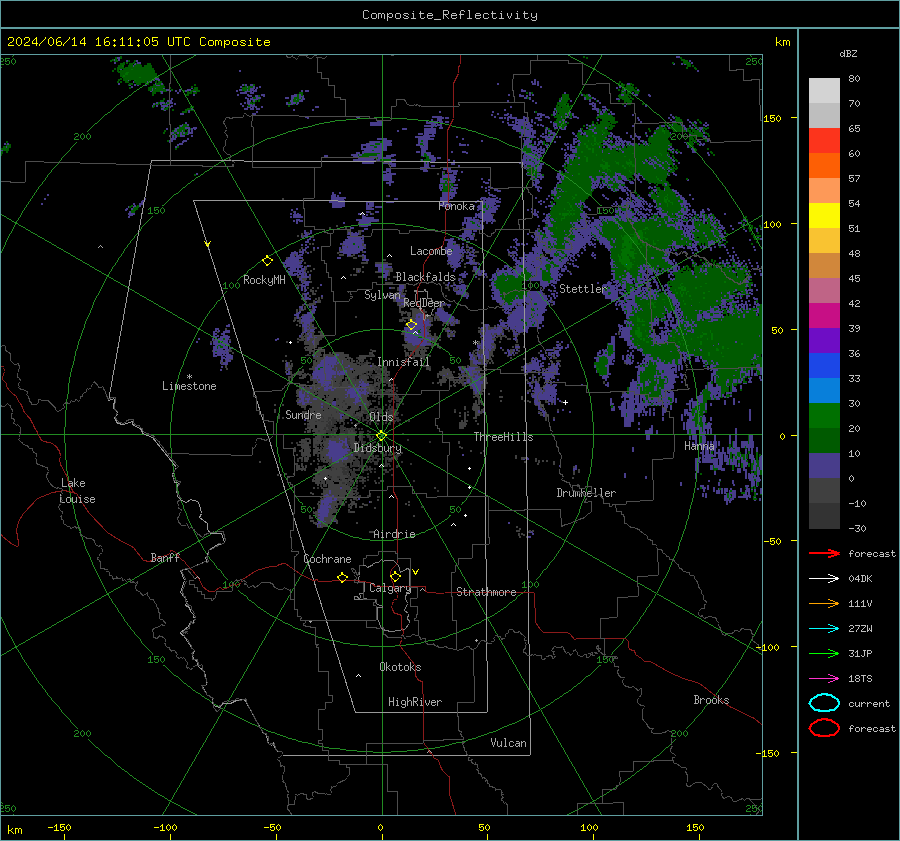Image resolution: width=900 pixels, height=841 pixels.
Task: Click the Lake Louise label
Action: pos(77,491)
